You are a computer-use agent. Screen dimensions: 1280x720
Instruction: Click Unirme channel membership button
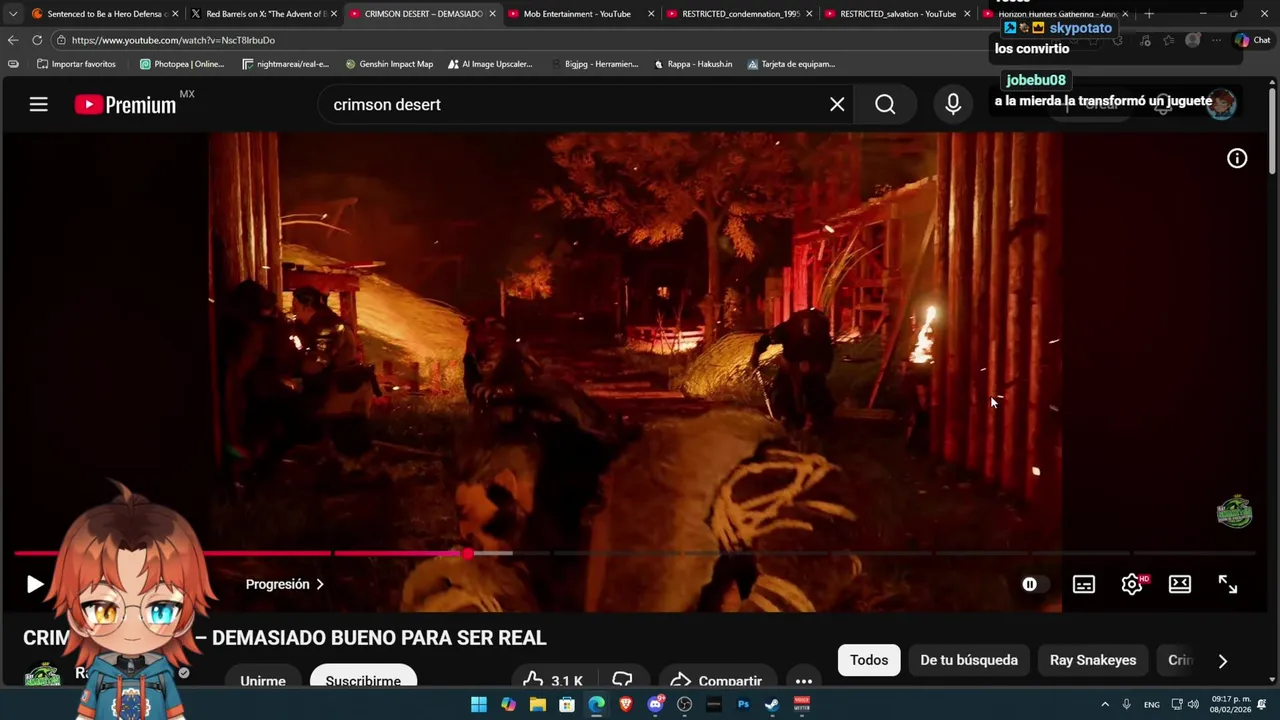(x=263, y=675)
